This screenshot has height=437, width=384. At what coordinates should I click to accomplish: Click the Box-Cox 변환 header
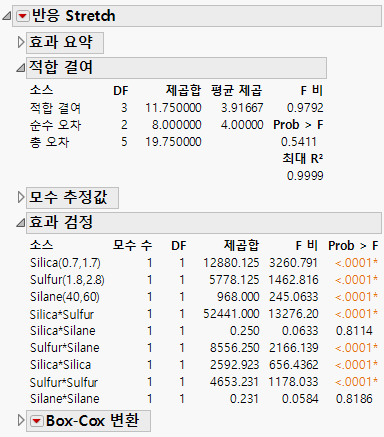(88, 421)
